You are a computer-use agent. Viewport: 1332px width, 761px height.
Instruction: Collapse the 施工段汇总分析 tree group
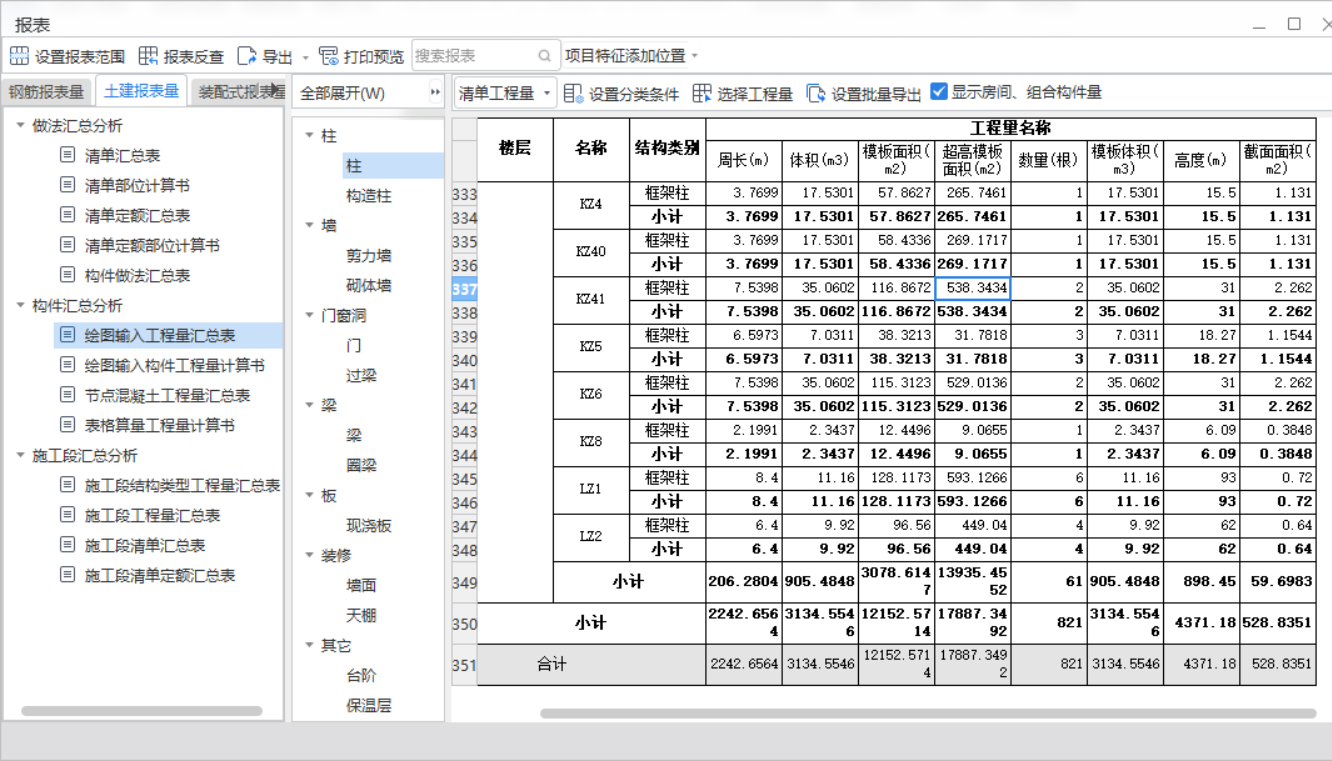pos(20,455)
